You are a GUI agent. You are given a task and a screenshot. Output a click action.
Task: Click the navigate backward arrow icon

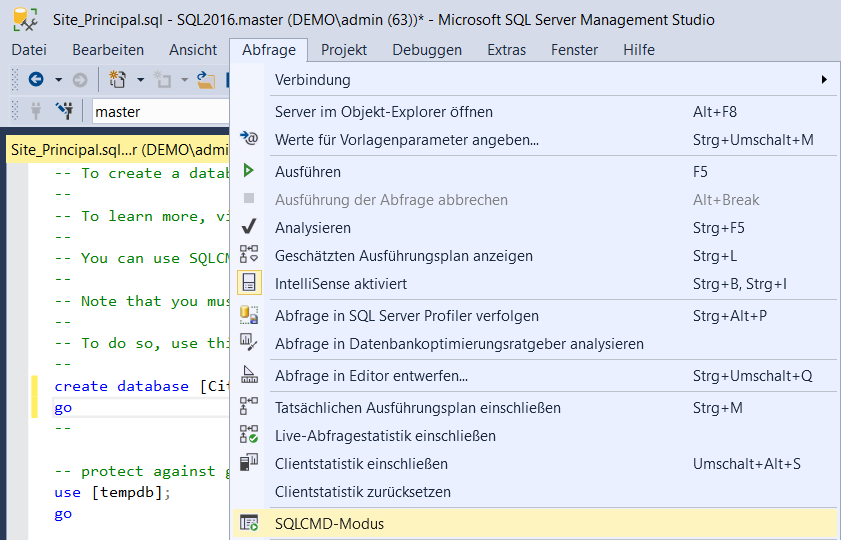[x=36, y=80]
